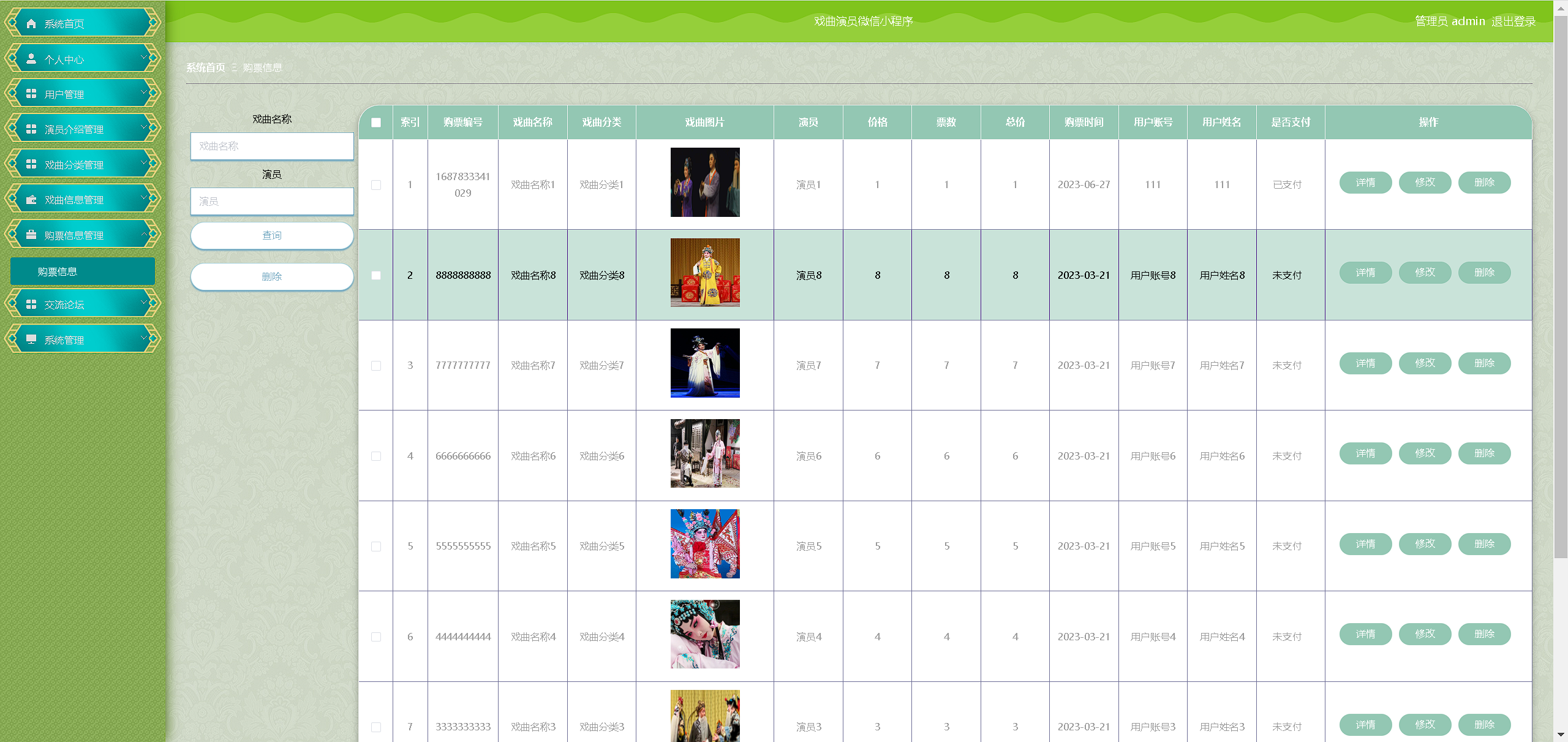This screenshot has width=1568, height=742.
Task: Collapse the 购票信息管理 menu arrow
Action: (145, 234)
